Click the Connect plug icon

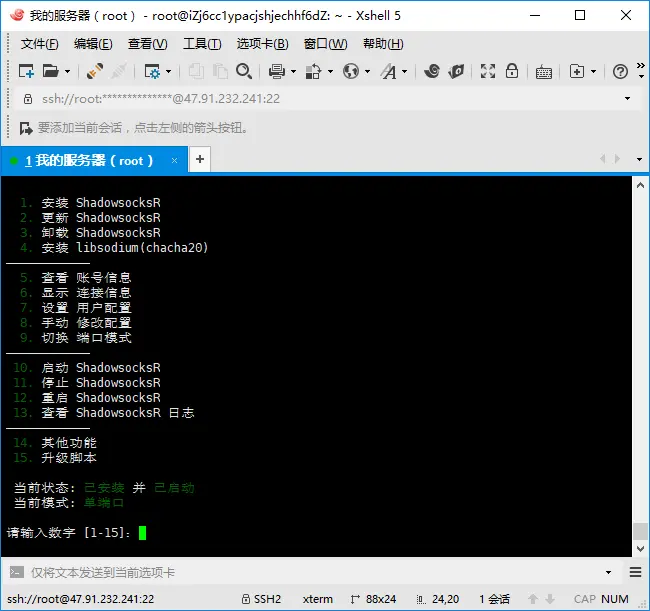(x=95, y=71)
